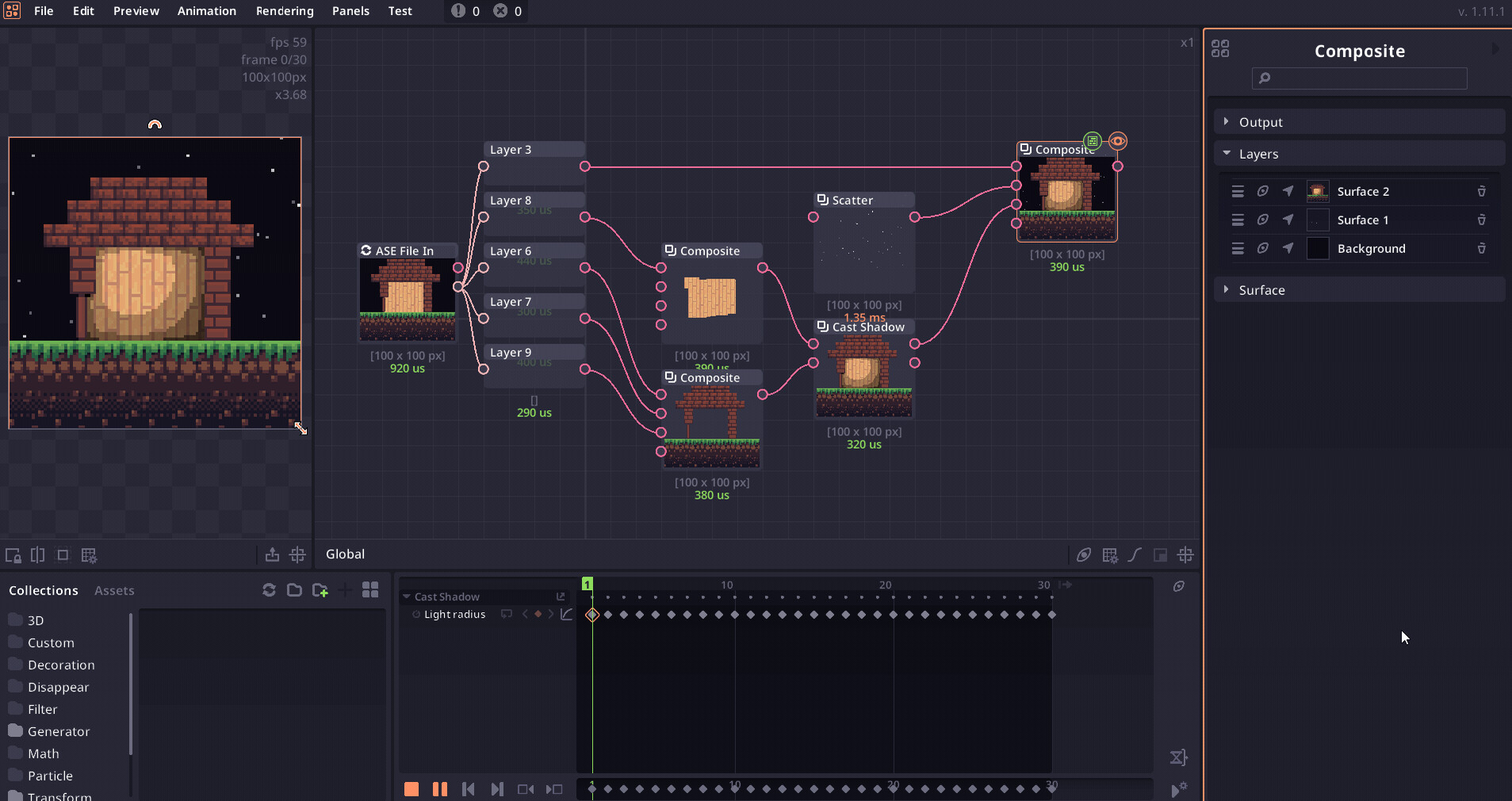Screen dimensions: 1512x801
Task: Click the export icon above the Global graph
Action: pos(273,555)
